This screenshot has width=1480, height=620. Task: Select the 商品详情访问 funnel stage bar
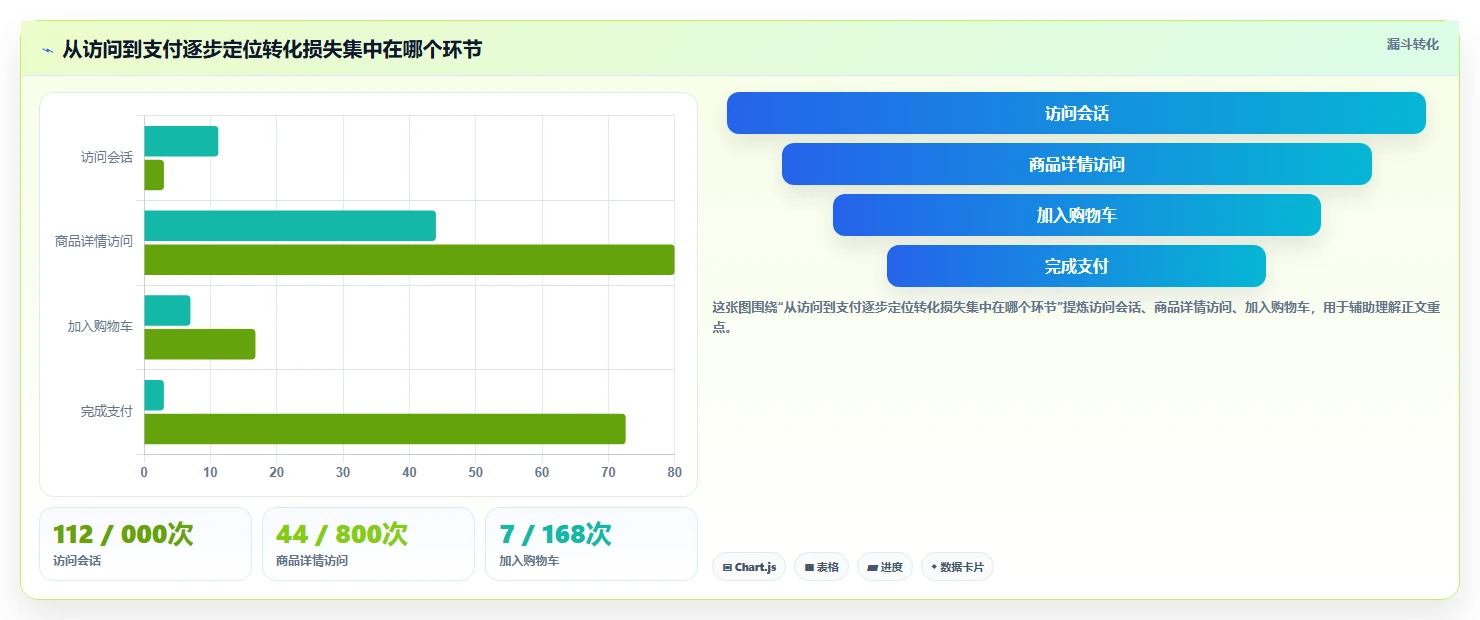click(x=1076, y=164)
